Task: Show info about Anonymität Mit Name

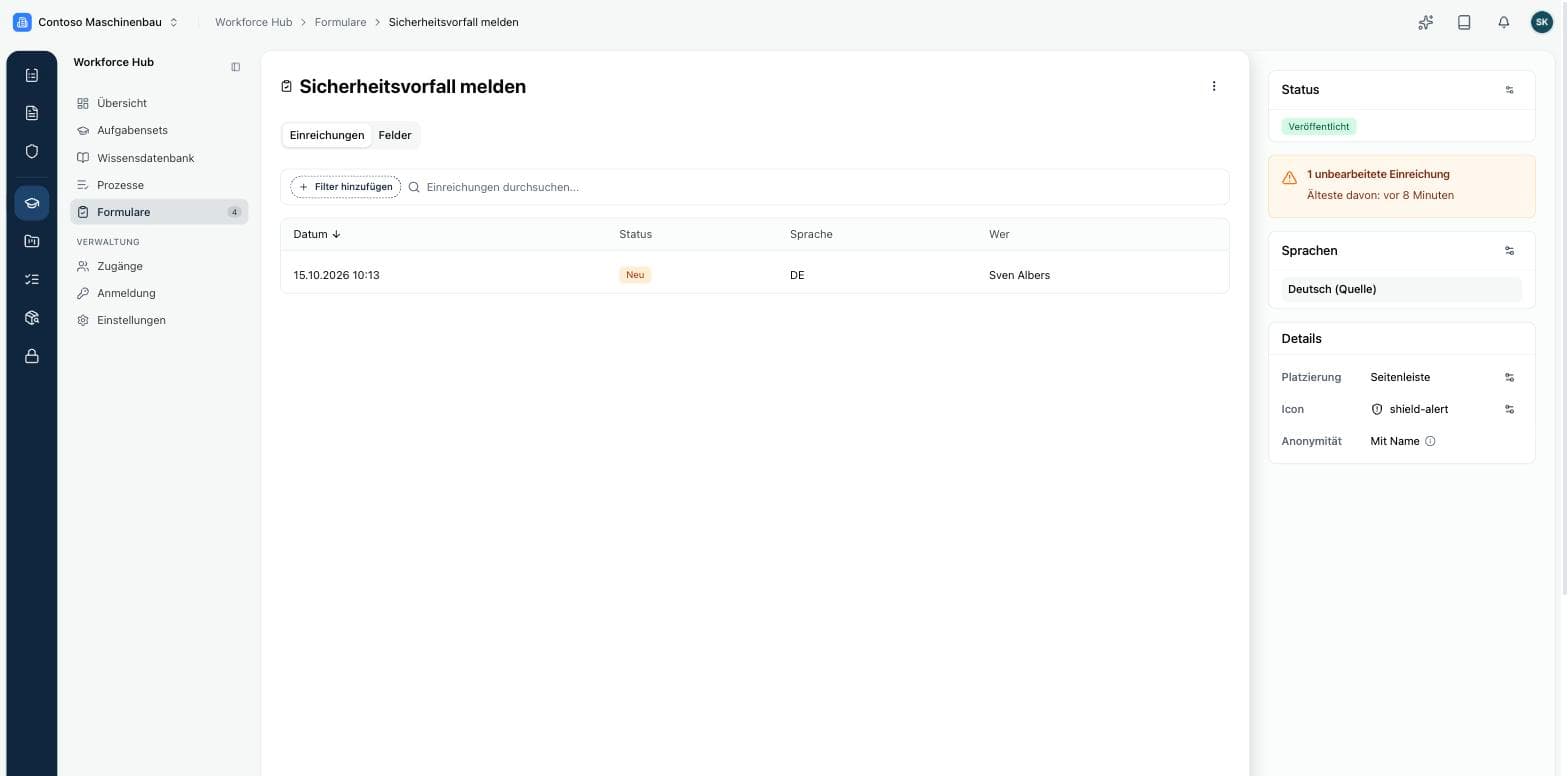Action: 1430,441
